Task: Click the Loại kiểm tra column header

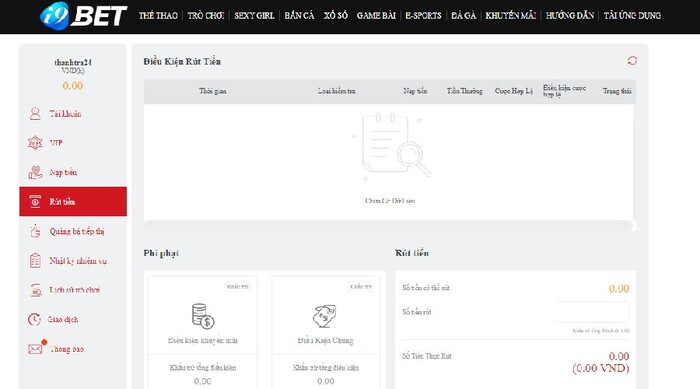Action: (337, 91)
